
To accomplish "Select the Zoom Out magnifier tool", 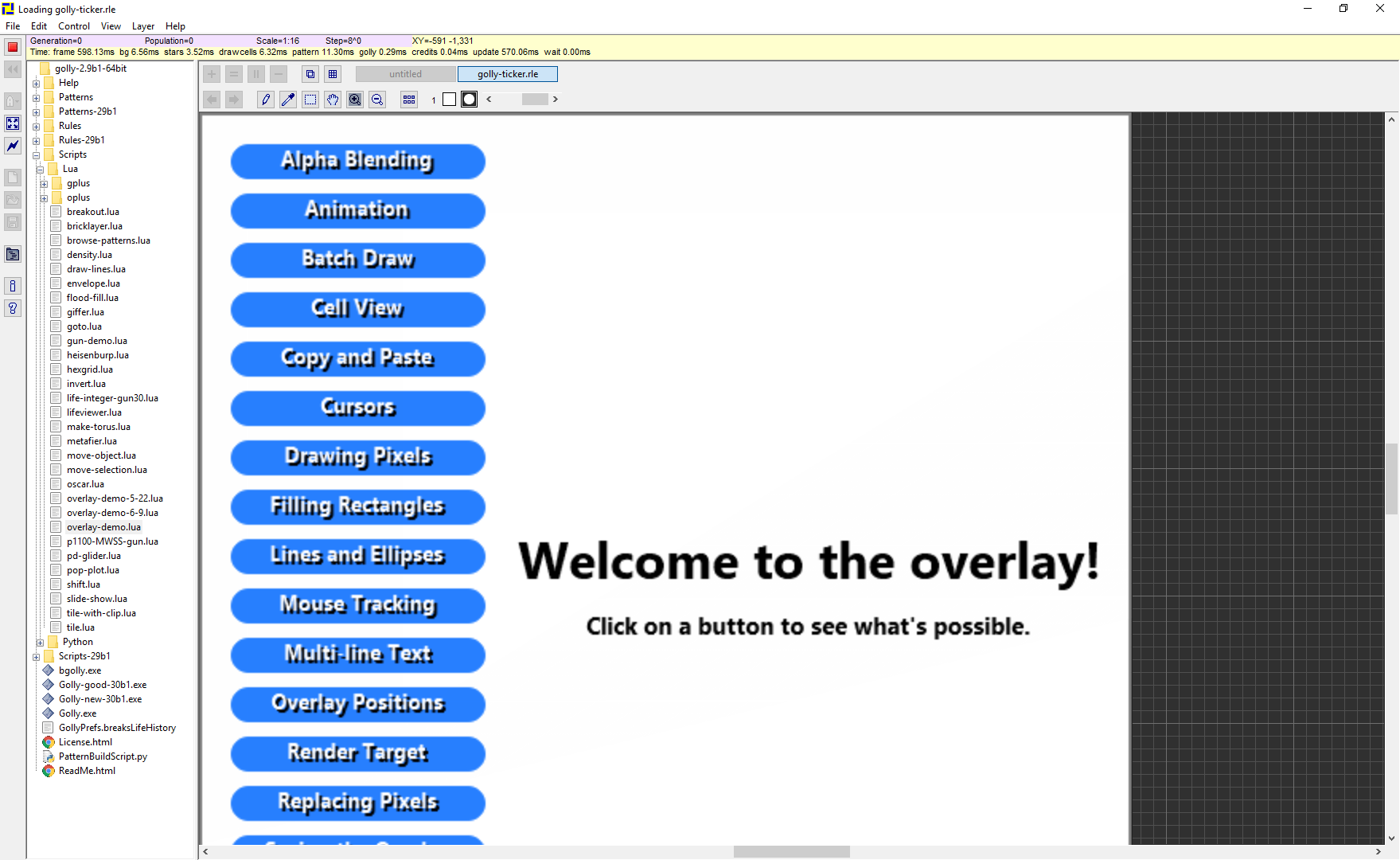I will coord(377,100).
